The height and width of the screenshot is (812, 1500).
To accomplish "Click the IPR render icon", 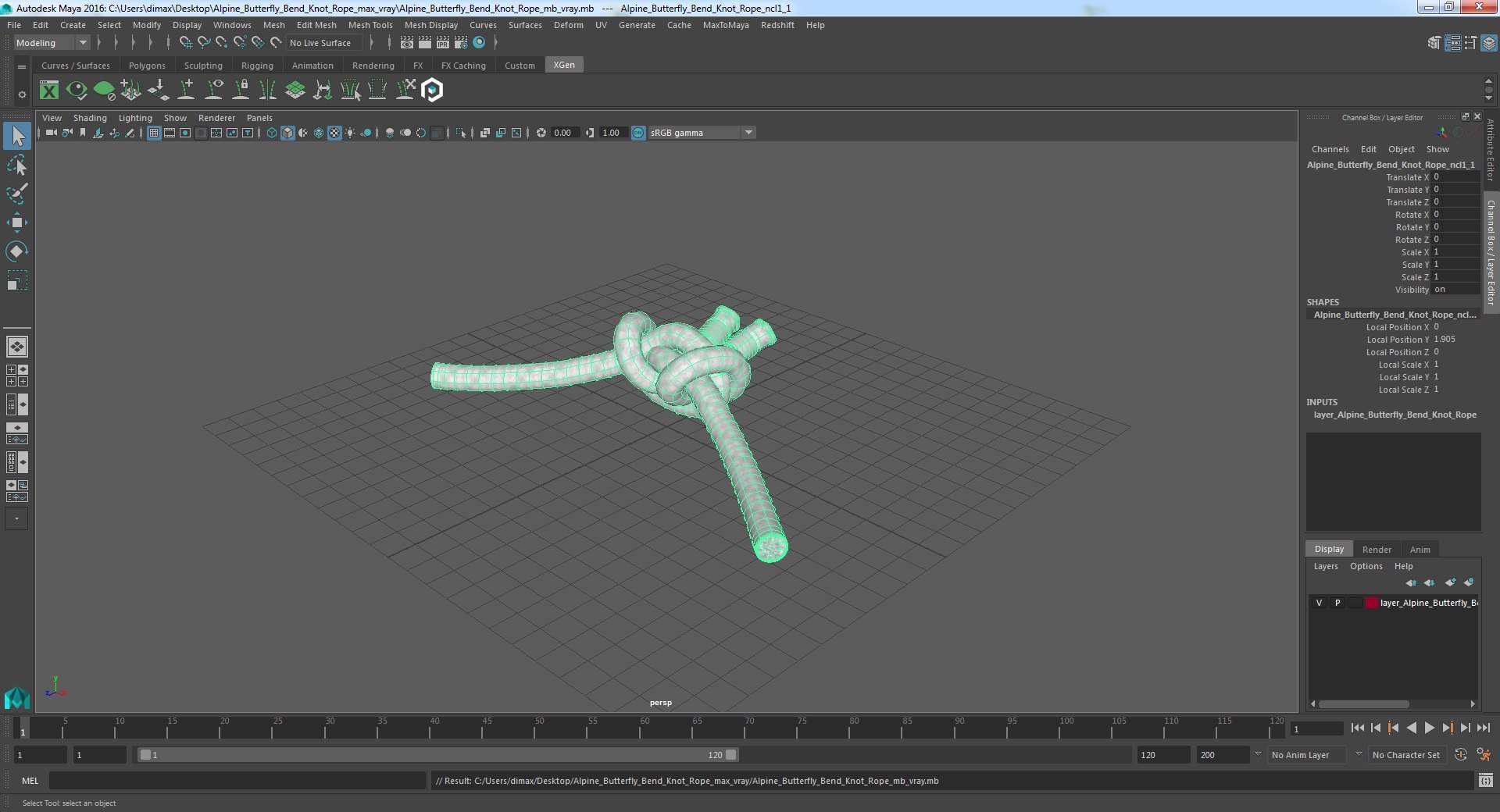I will [442, 43].
